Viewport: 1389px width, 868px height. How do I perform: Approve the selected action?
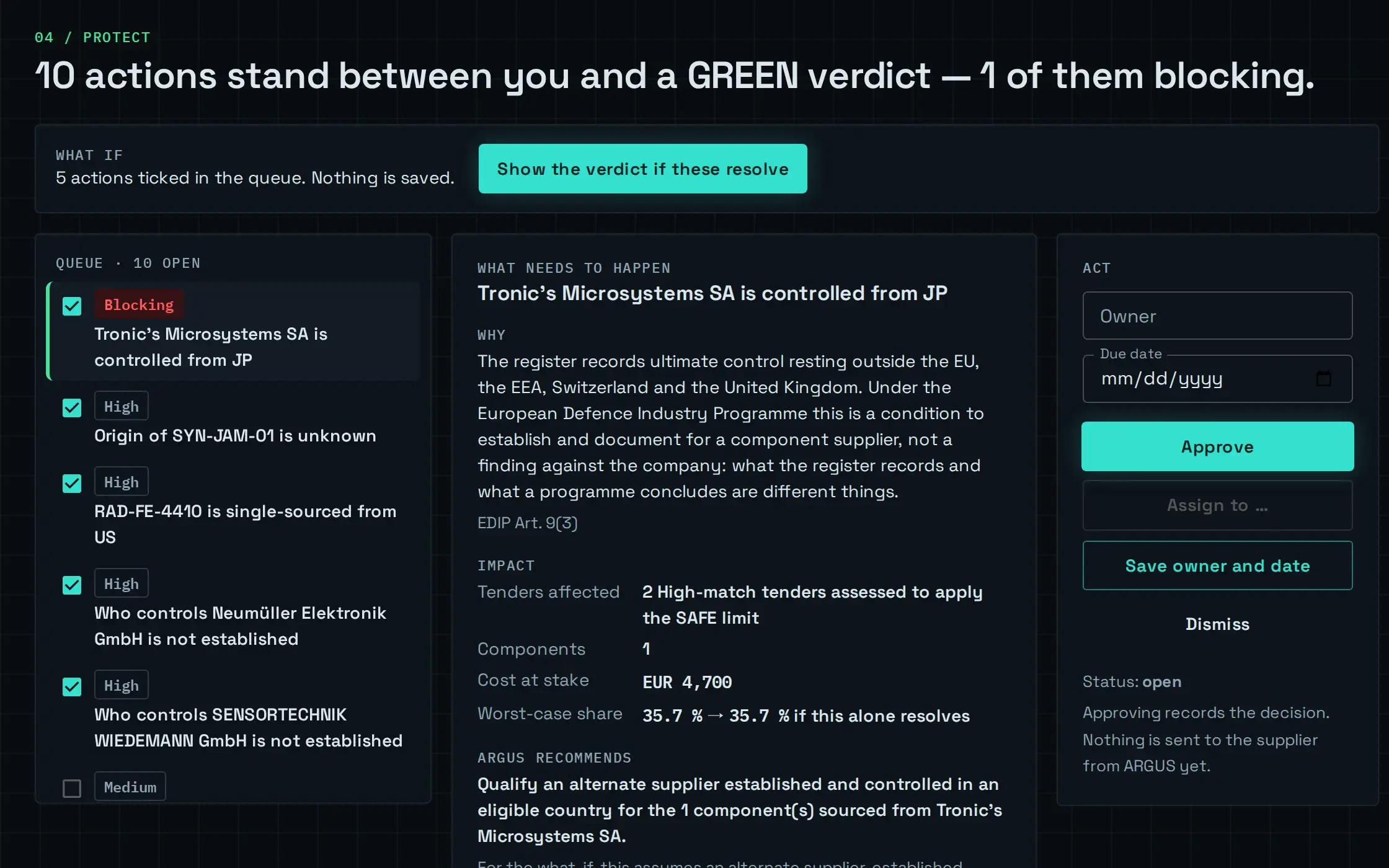click(x=1217, y=446)
